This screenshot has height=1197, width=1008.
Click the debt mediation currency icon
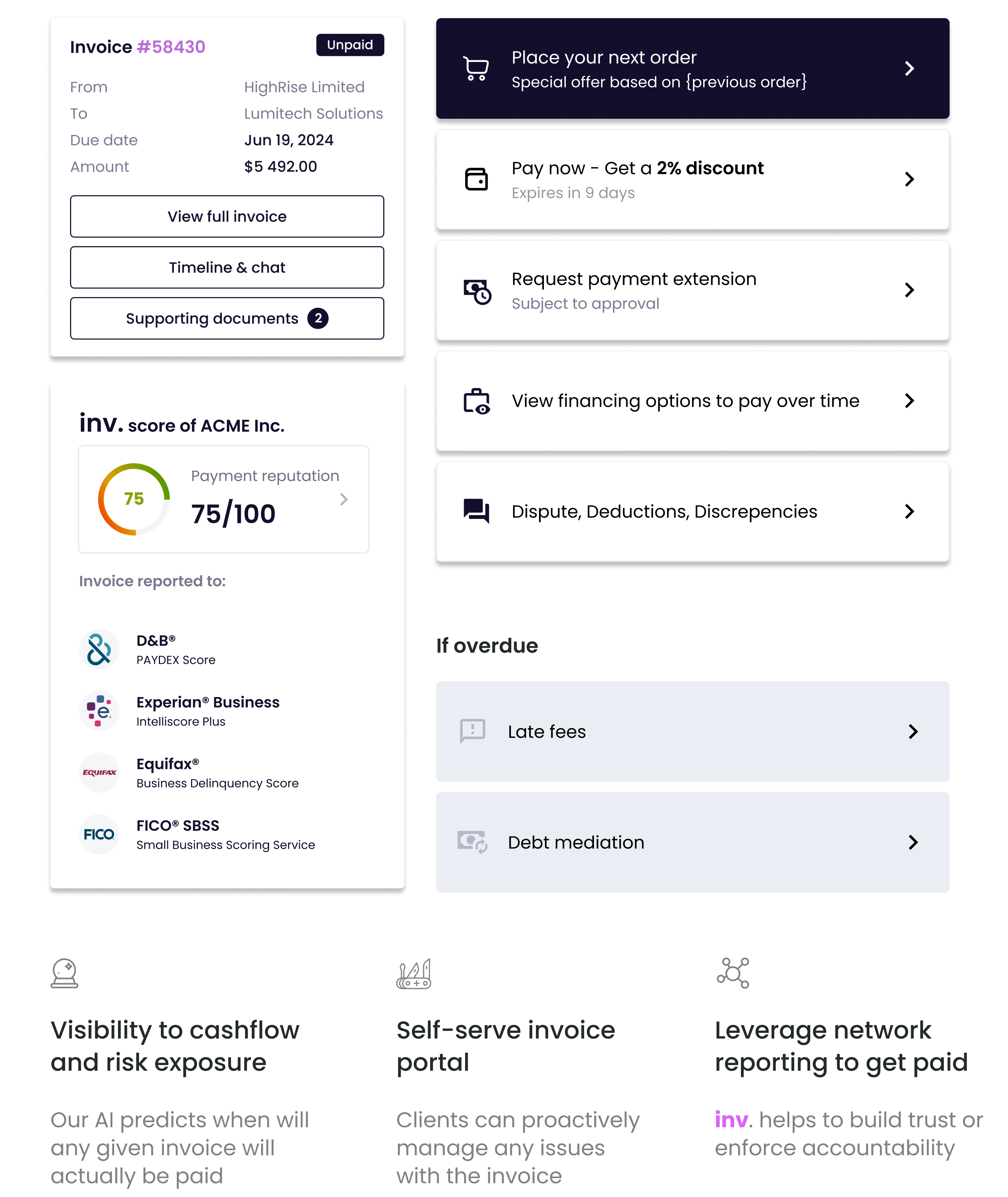[472, 841]
